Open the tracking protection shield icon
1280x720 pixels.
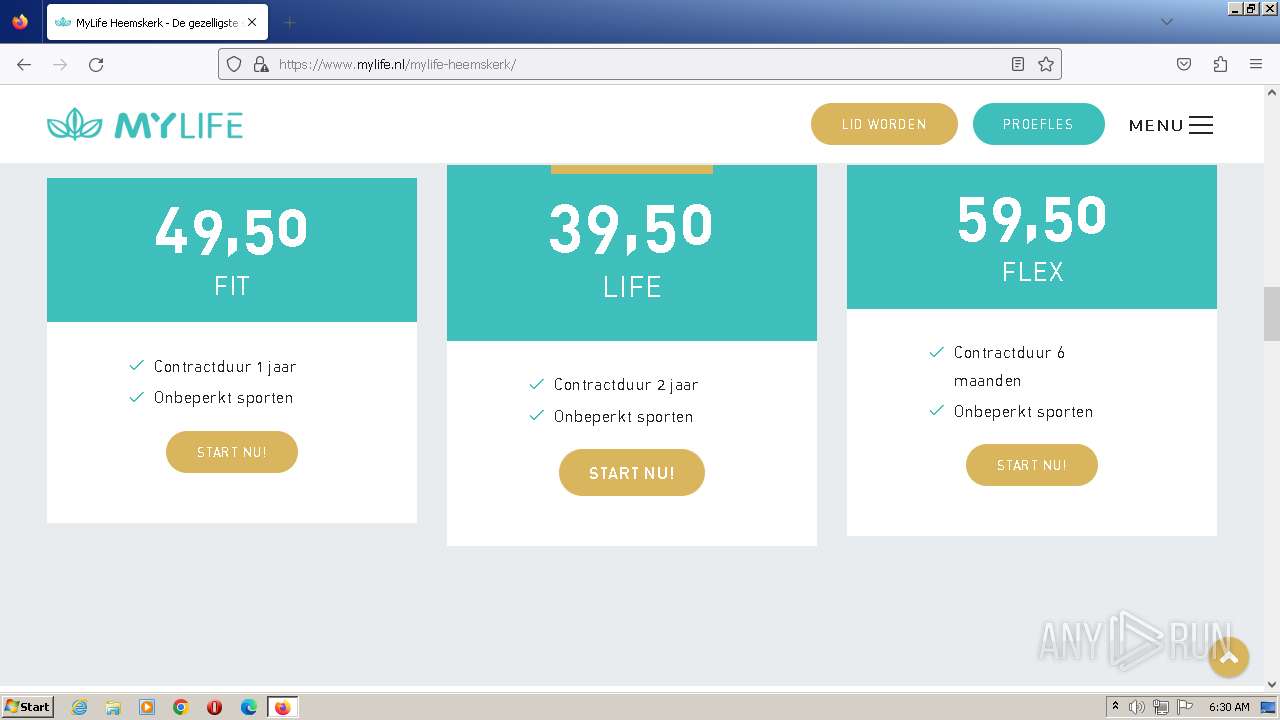(234, 64)
